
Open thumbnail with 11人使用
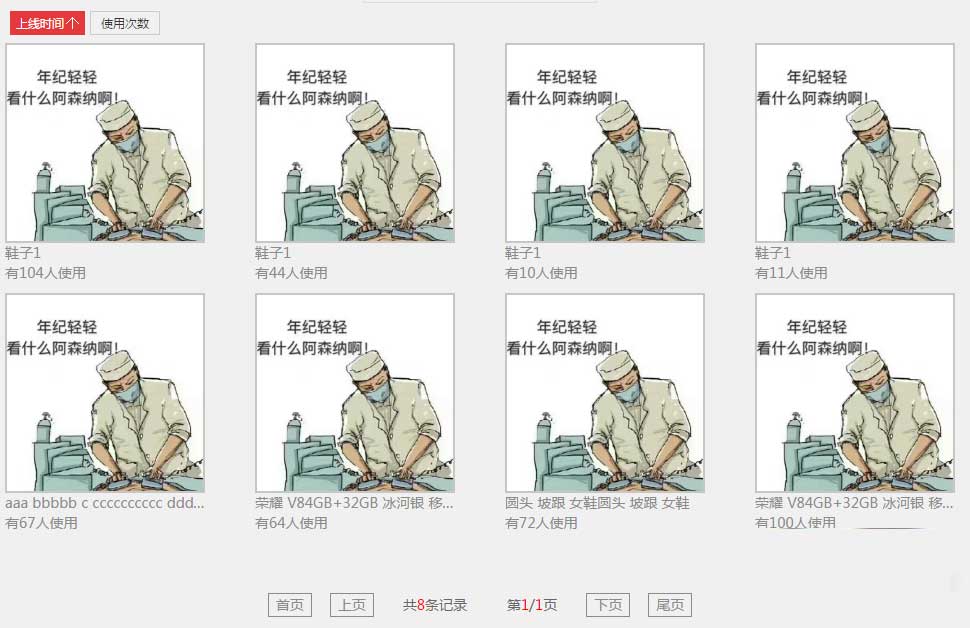(855, 143)
